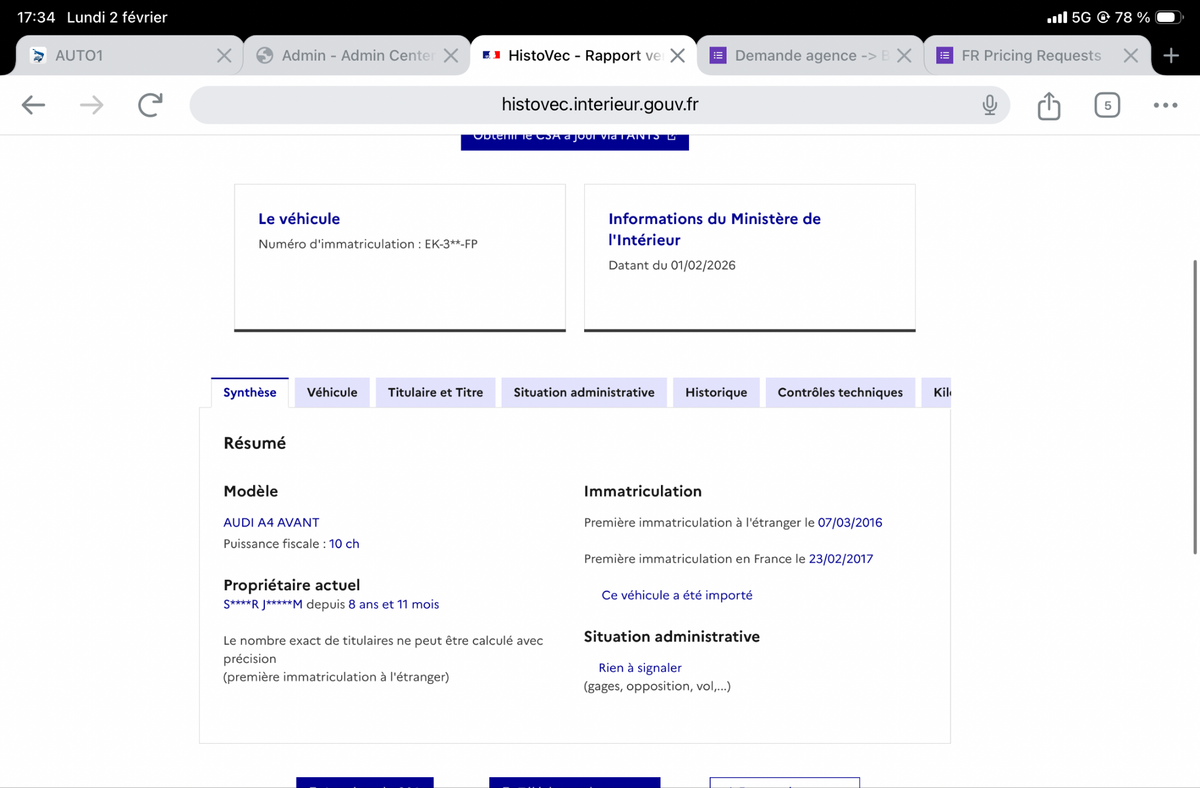Screen dimensions: 1200x788
Task: Tap the microphone icon in address bar
Action: 989,105
